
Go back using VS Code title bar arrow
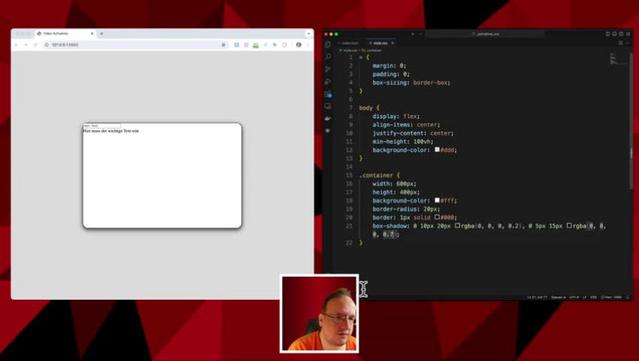click(412, 34)
